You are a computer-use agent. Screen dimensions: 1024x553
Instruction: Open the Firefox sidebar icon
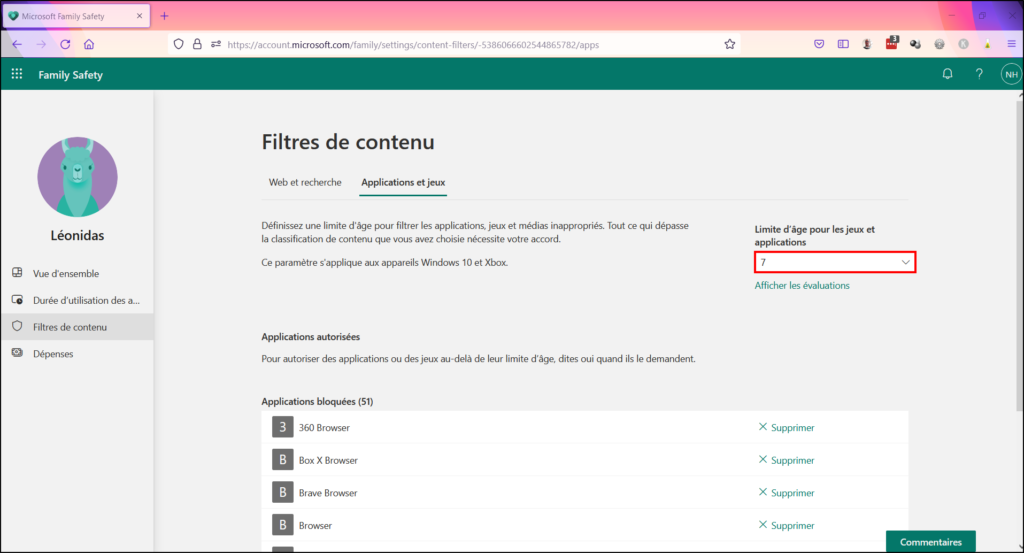click(843, 44)
